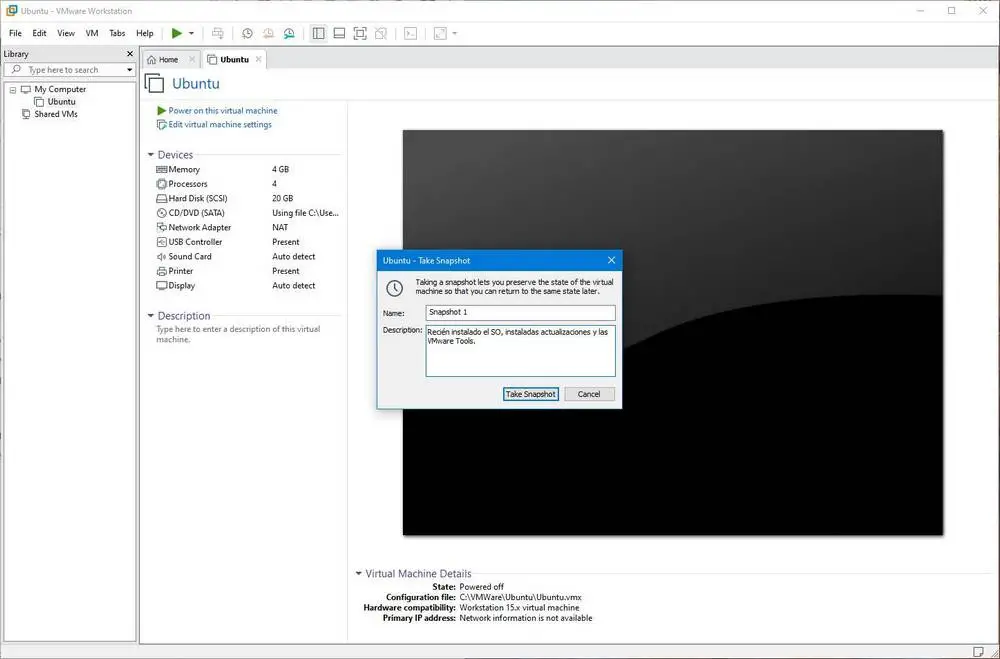This screenshot has width=1000, height=659.
Task: Click the NAT network adapter value
Action: [280, 227]
